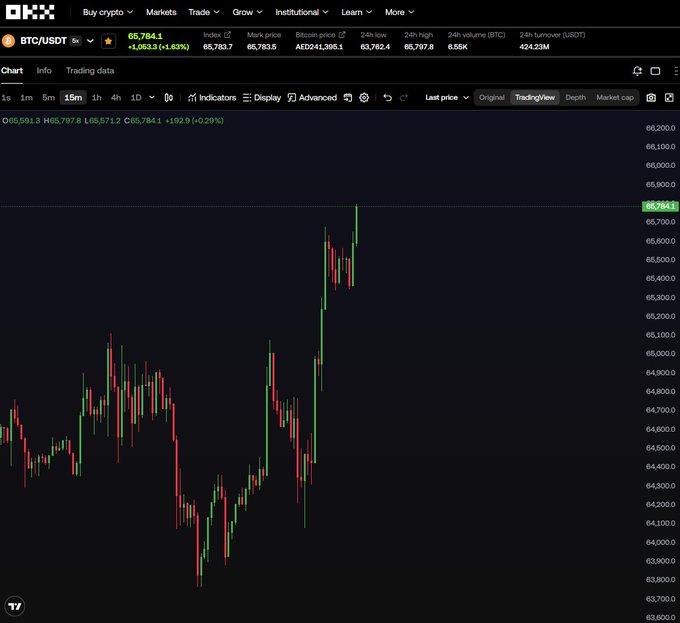This screenshot has width=680, height=623.
Task: Take a chart snapshot with camera icon
Action: pos(651,98)
